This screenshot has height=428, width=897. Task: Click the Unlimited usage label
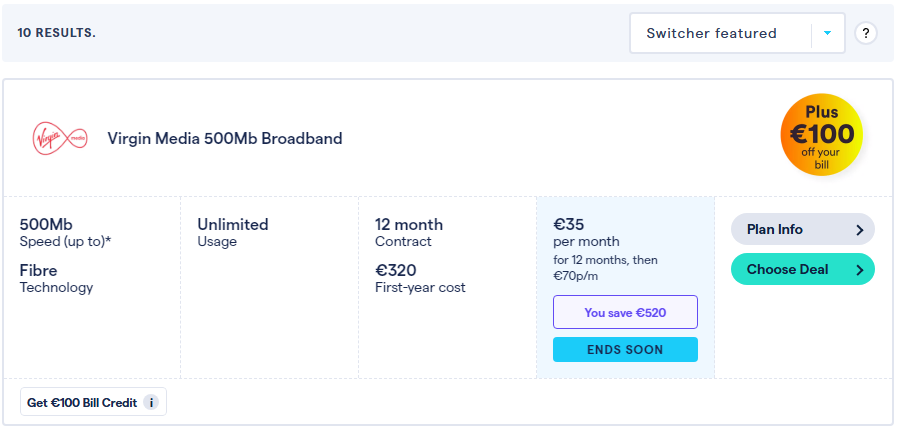coord(233,225)
